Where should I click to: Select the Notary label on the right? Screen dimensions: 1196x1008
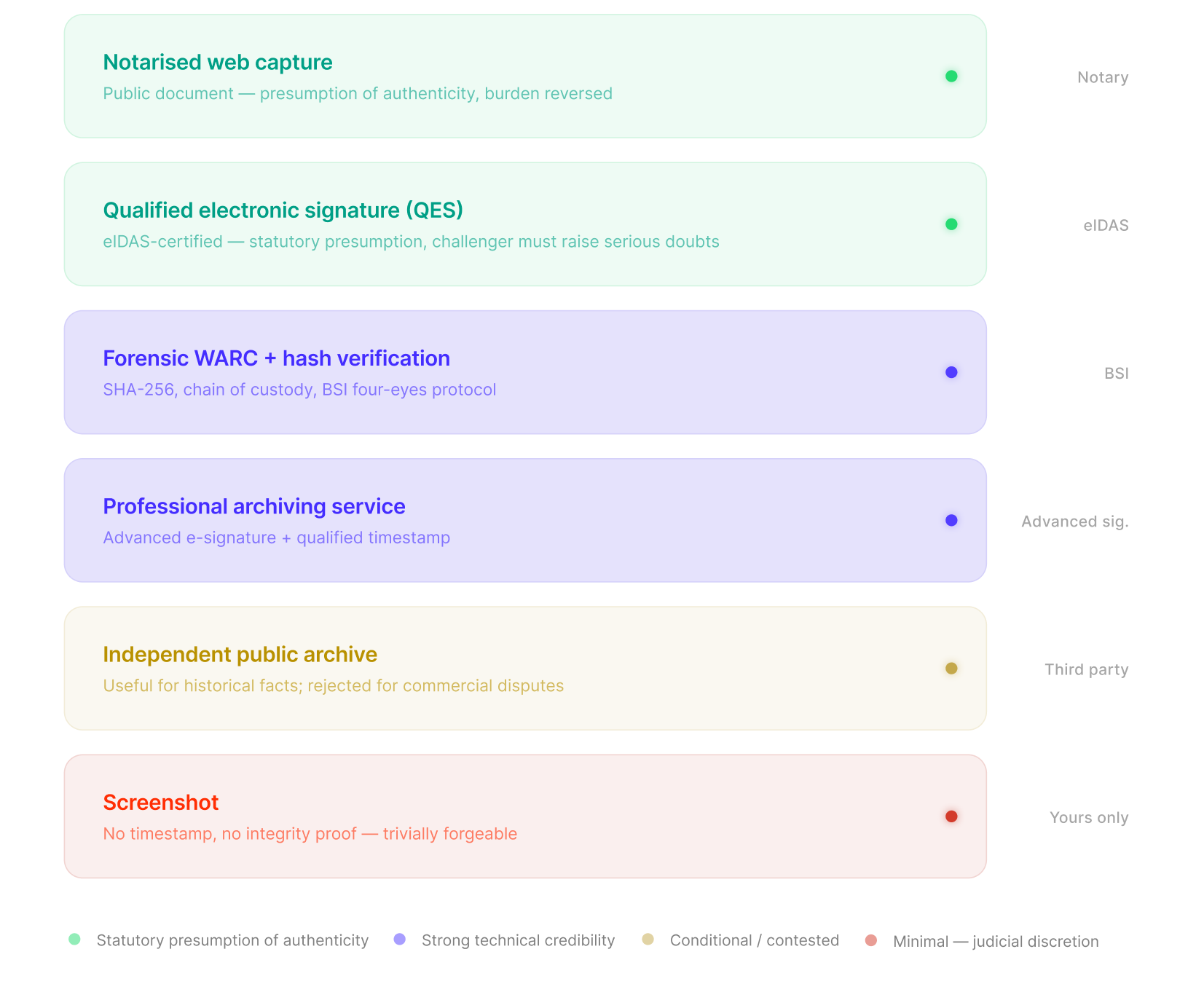1102,77
